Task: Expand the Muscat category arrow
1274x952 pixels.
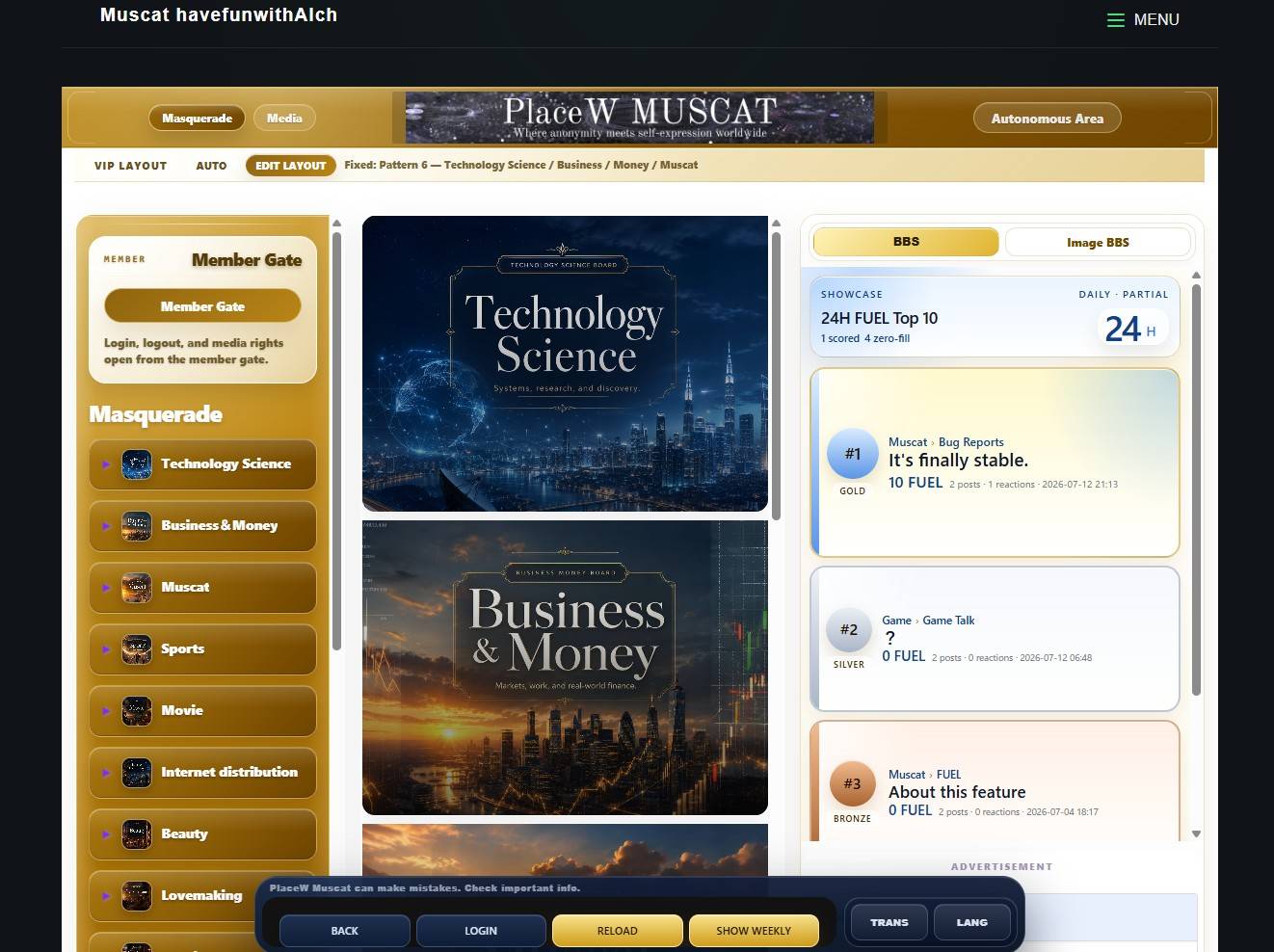Action: (106, 588)
